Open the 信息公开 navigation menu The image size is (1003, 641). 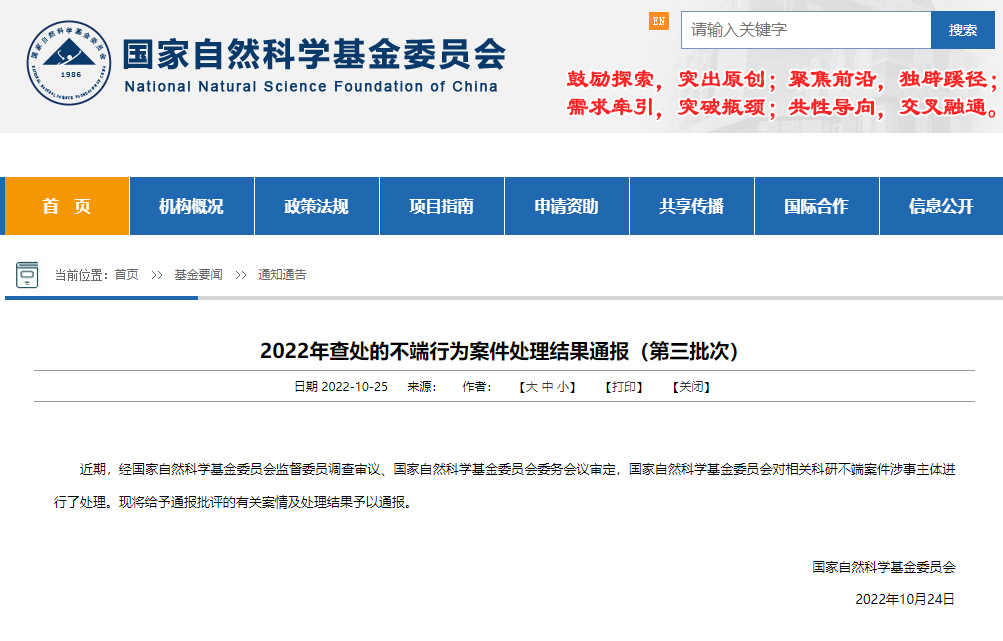pyautogui.click(x=942, y=206)
